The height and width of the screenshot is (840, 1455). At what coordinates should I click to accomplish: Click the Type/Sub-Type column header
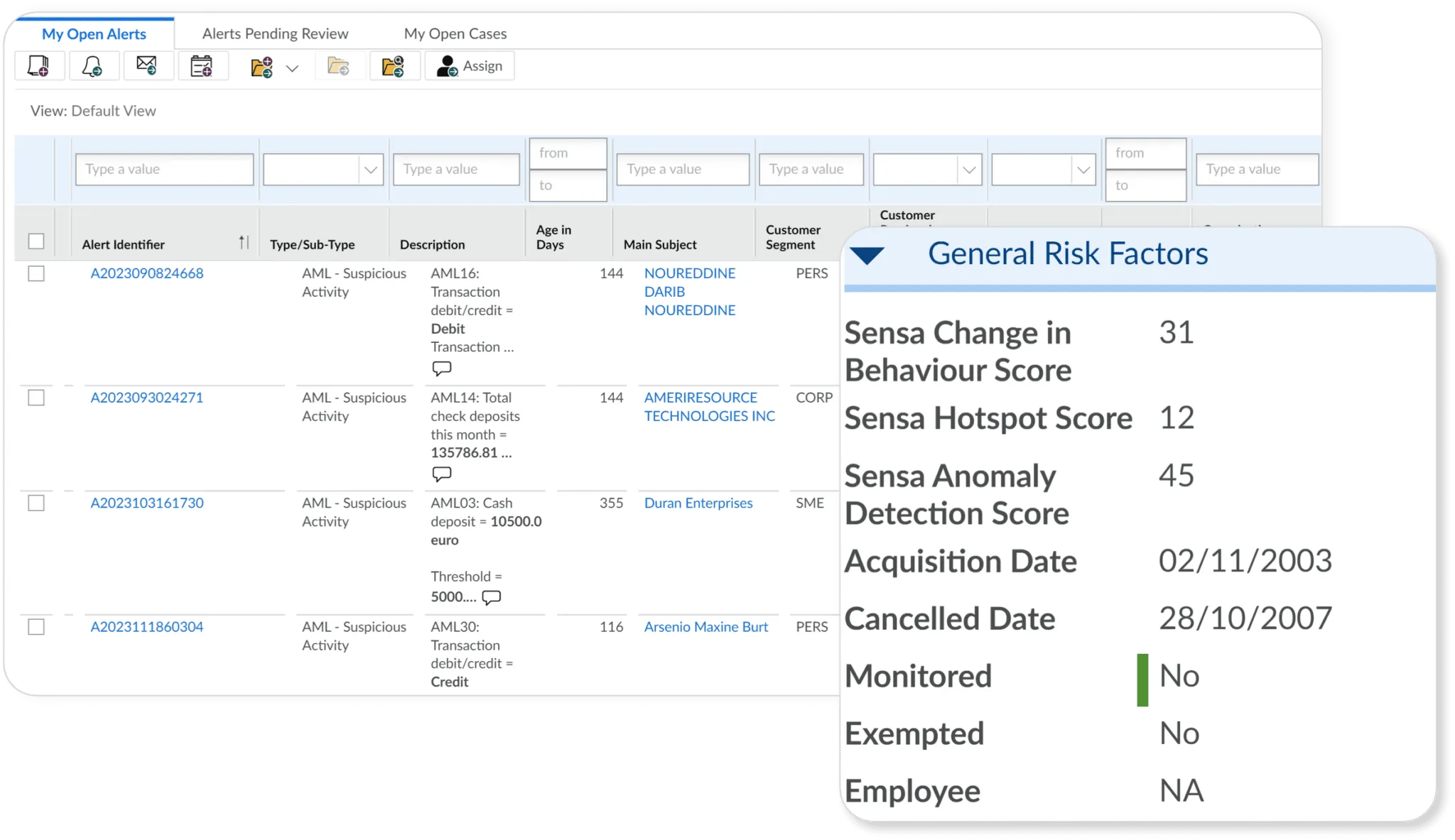(x=313, y=244)
